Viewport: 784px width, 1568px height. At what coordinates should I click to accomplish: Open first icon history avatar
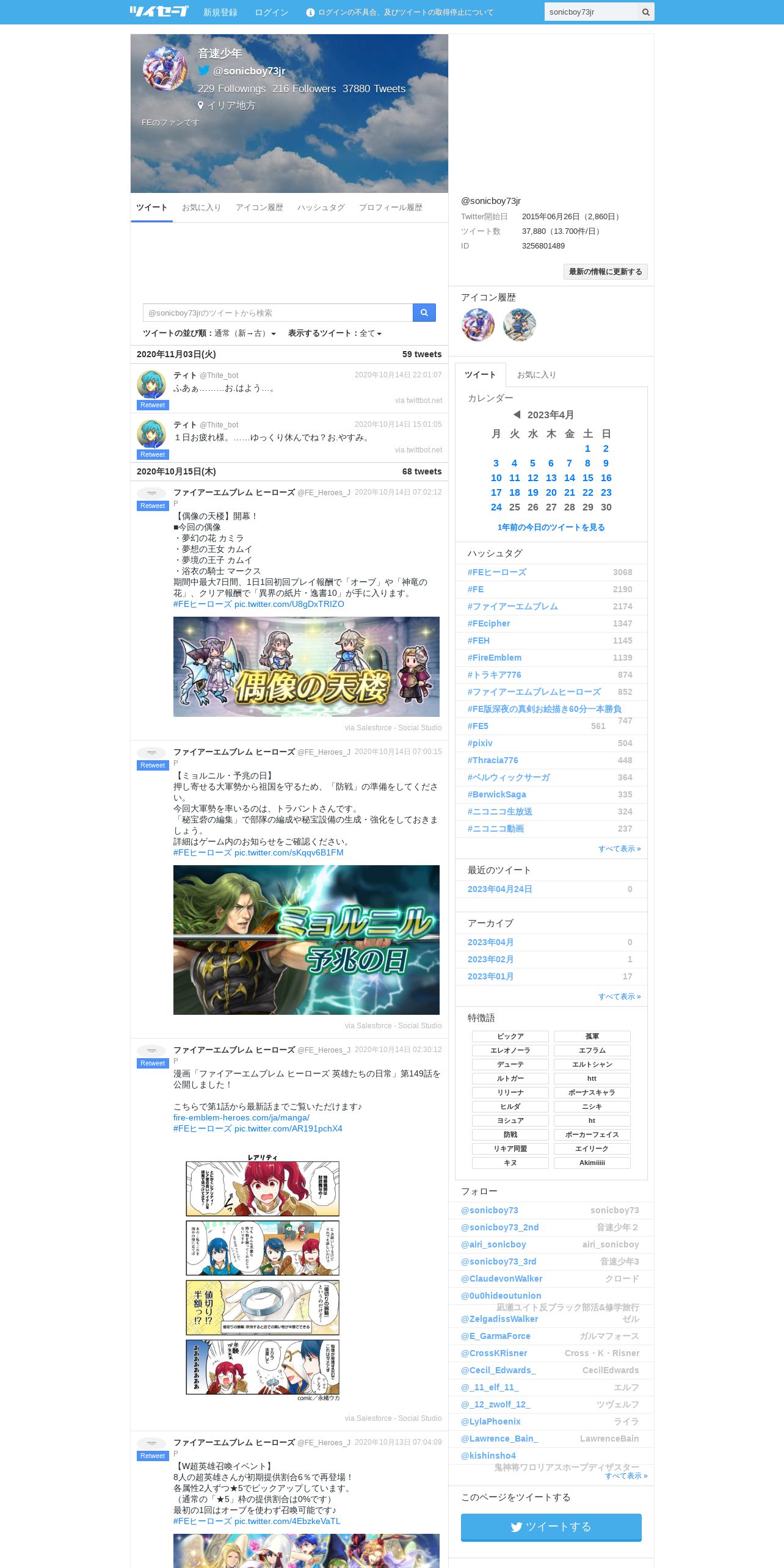tap(478, 325)
